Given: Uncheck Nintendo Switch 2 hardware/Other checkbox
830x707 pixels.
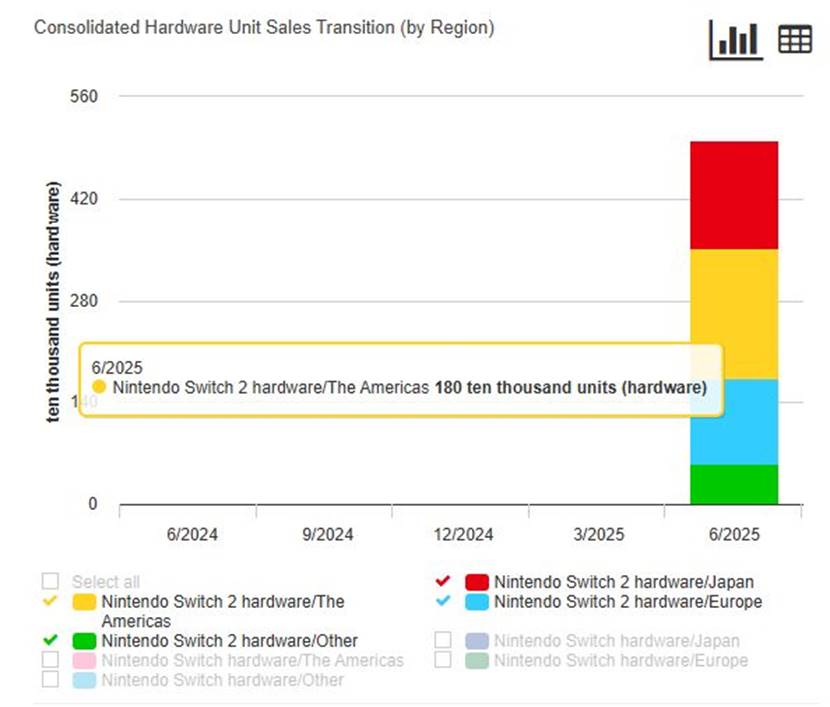Looking at the screenshot, I should (50, 640).
